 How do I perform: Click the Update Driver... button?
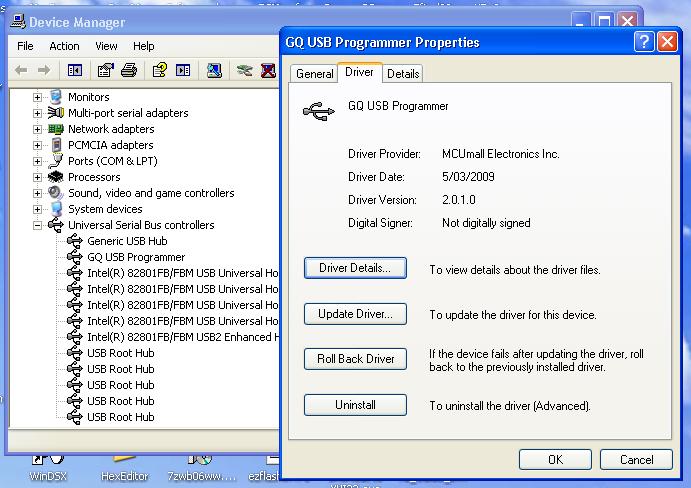click(355, 314)
